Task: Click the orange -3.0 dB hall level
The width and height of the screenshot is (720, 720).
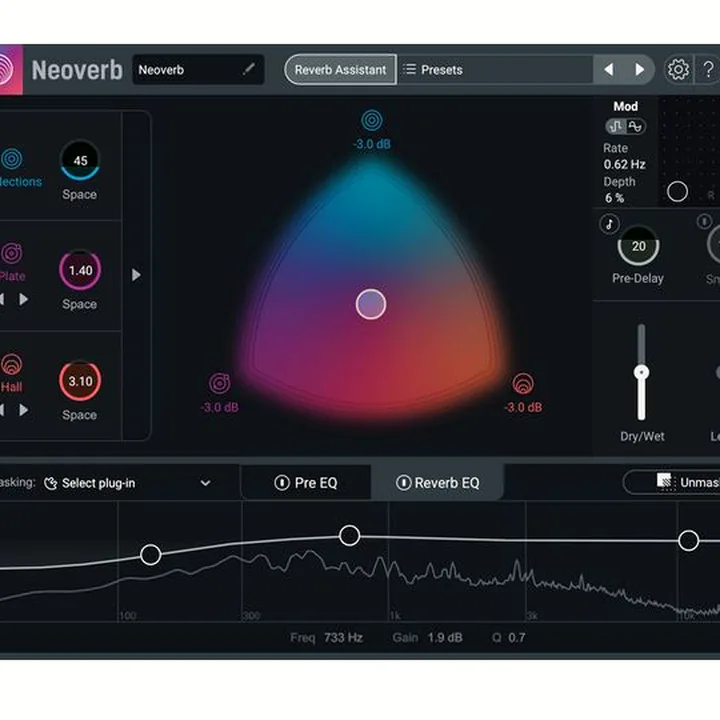Action: 523,407
